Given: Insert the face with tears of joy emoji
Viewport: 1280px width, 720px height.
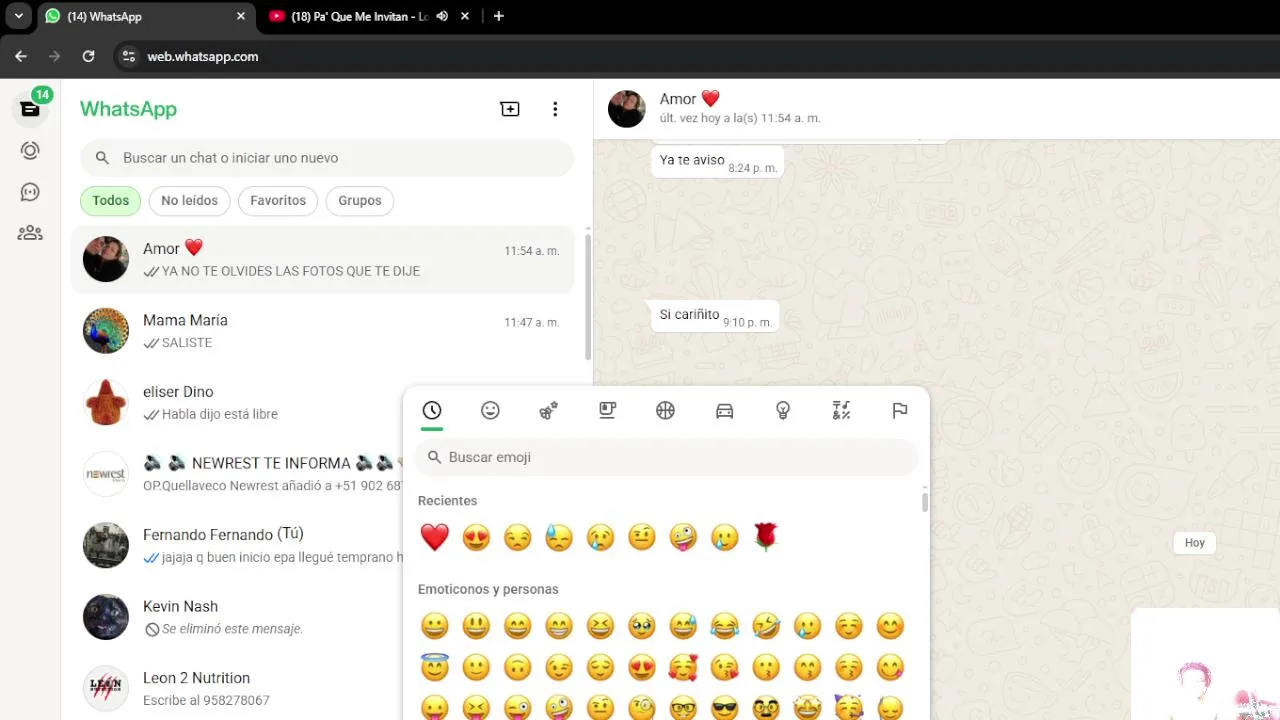Looking at the screenshot, I should pos(724,627).
